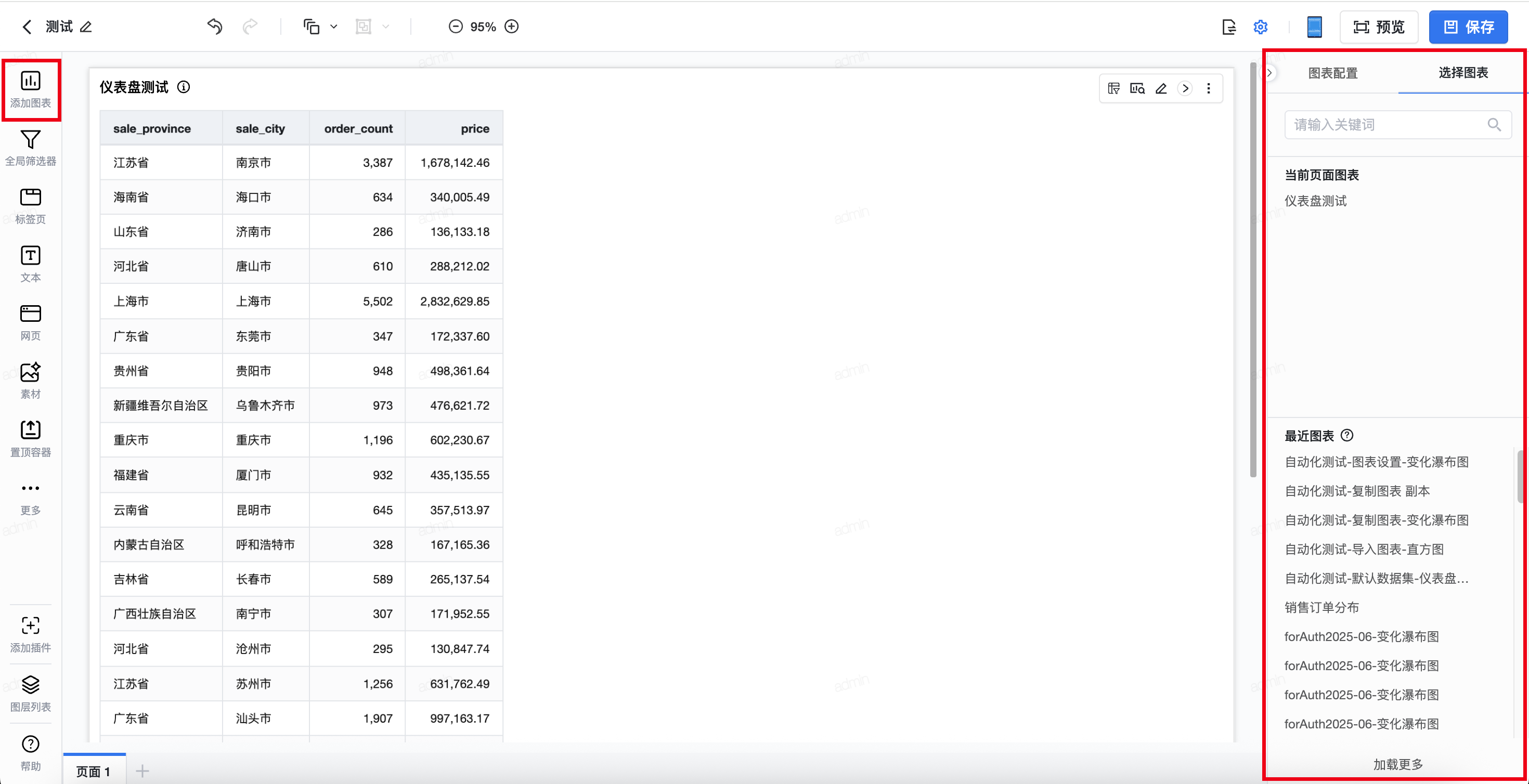Click the 保存 save button
The width and height of the screenshot is (1529, 784).
coord(1469,27)
